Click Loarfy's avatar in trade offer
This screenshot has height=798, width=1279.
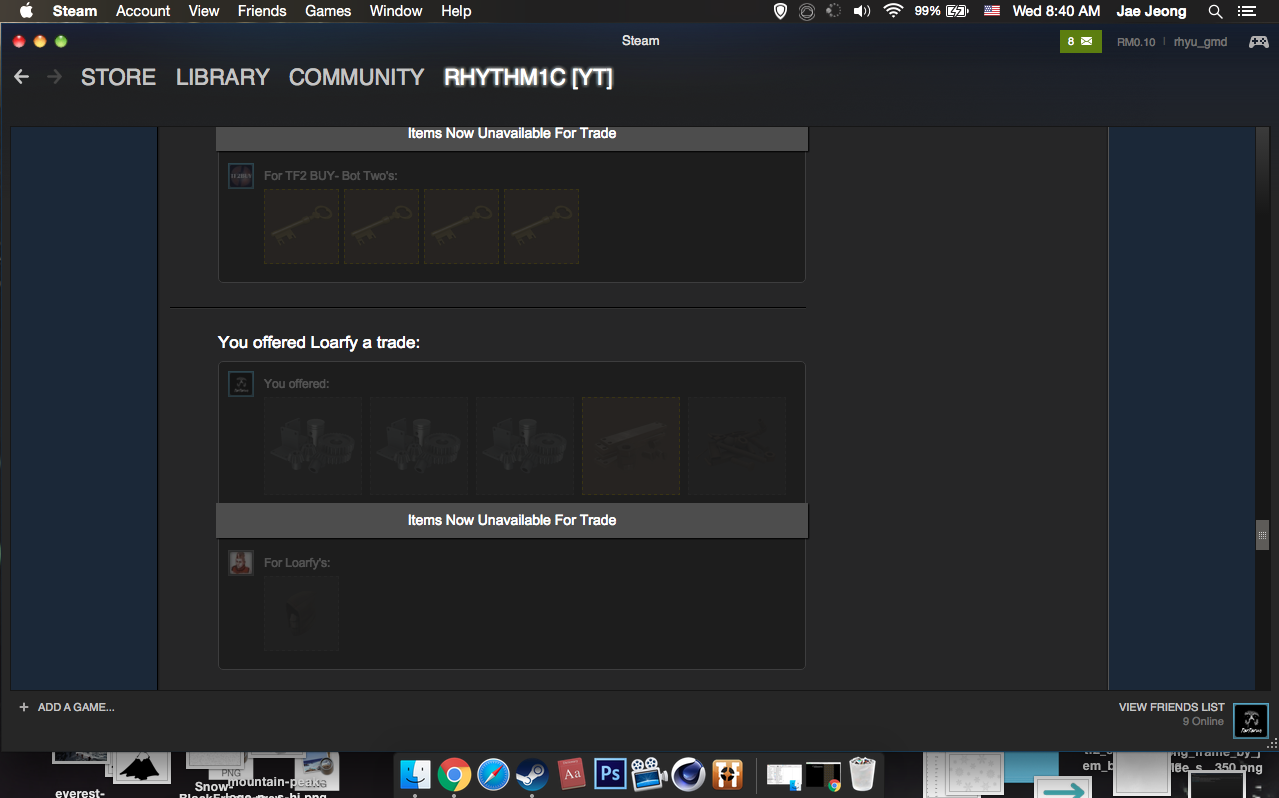pos(241,563)
